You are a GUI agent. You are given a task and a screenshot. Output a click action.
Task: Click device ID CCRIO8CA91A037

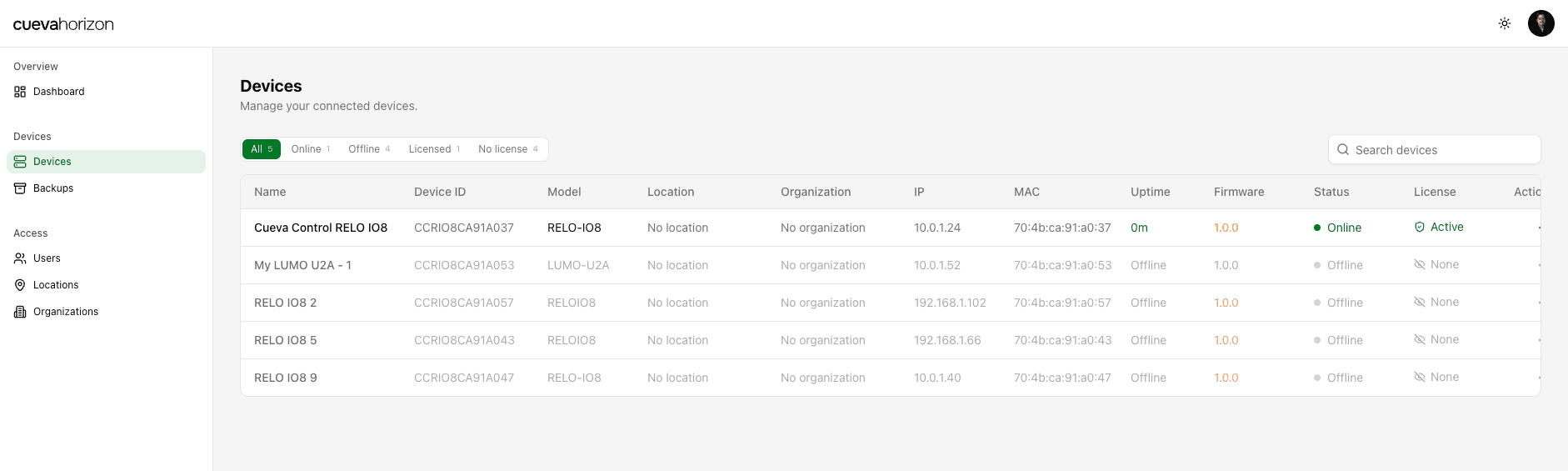[x=464, y=228]
